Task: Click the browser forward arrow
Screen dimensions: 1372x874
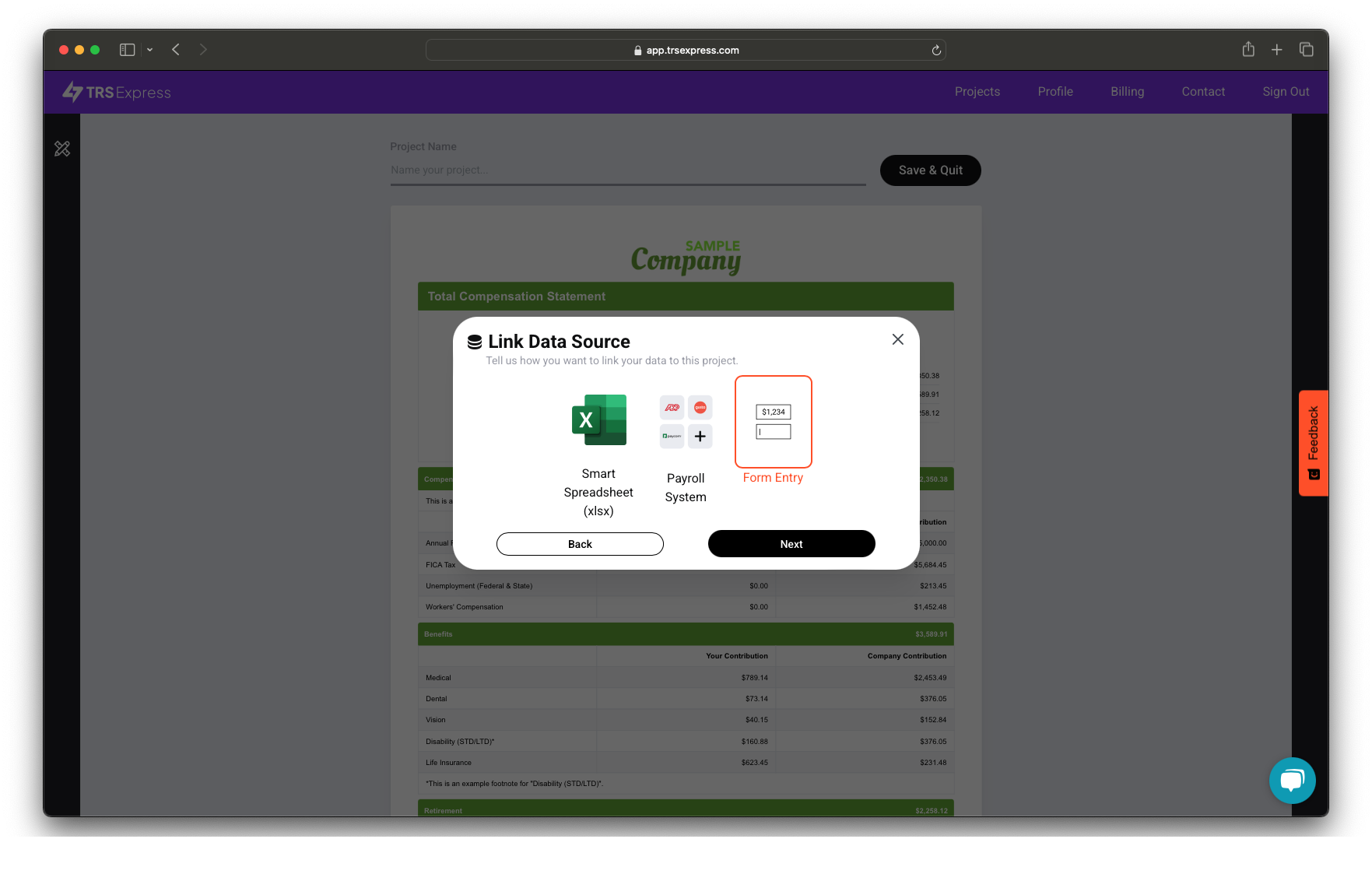Action: click(203, 50)
